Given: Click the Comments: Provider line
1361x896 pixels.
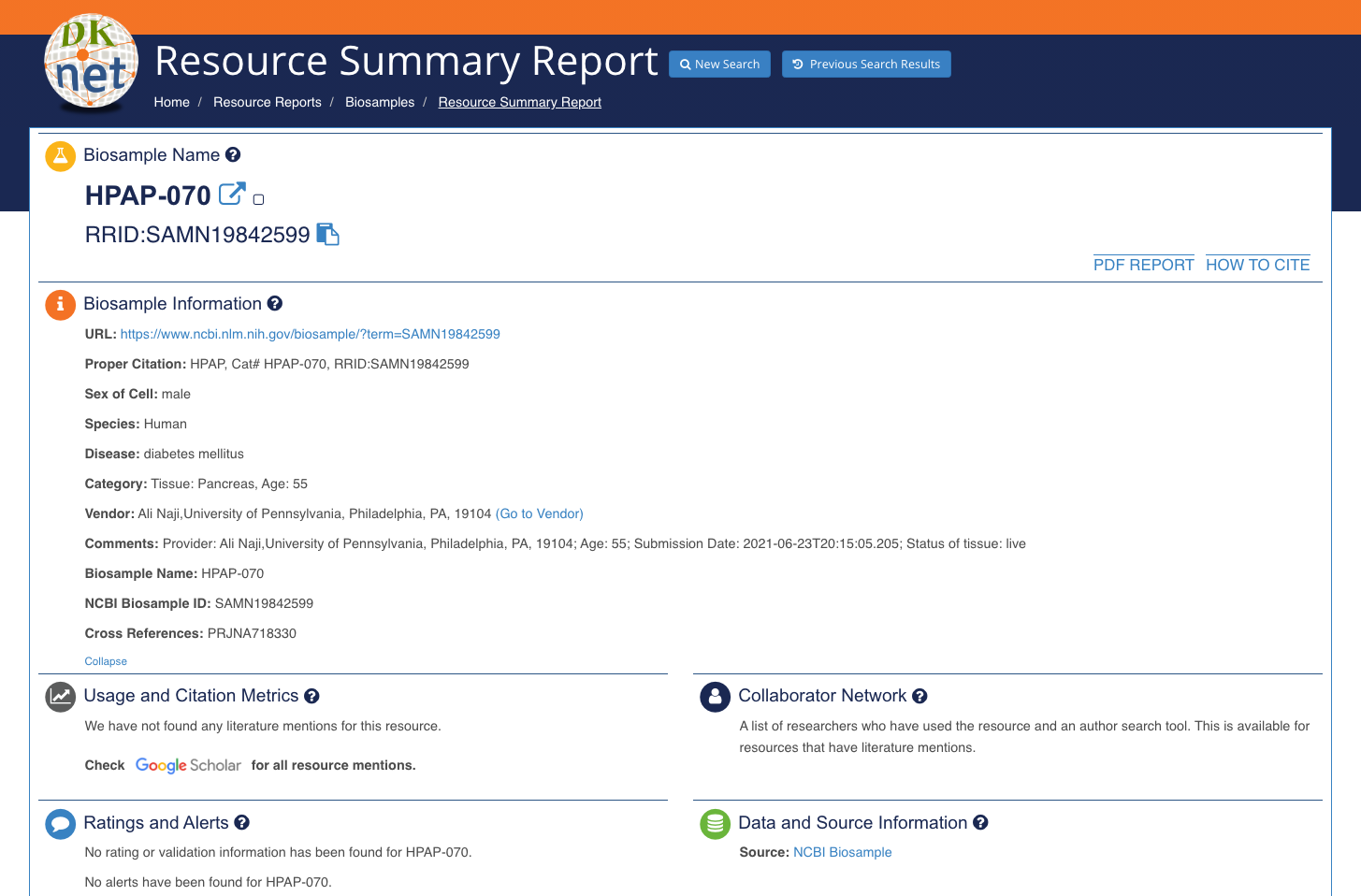Looking at the screenshot, I should tap(556, 543).
